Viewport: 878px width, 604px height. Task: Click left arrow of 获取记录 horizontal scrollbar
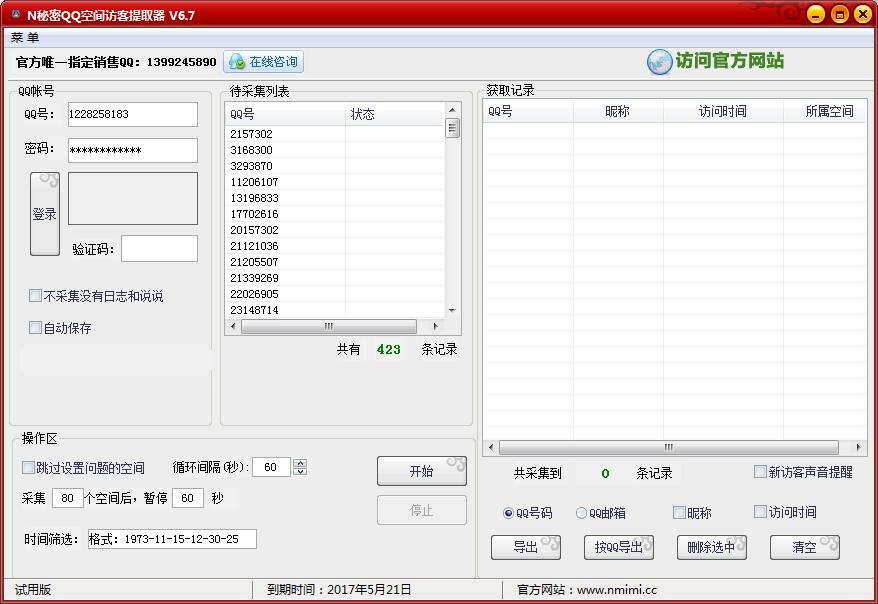coord(491,447)
